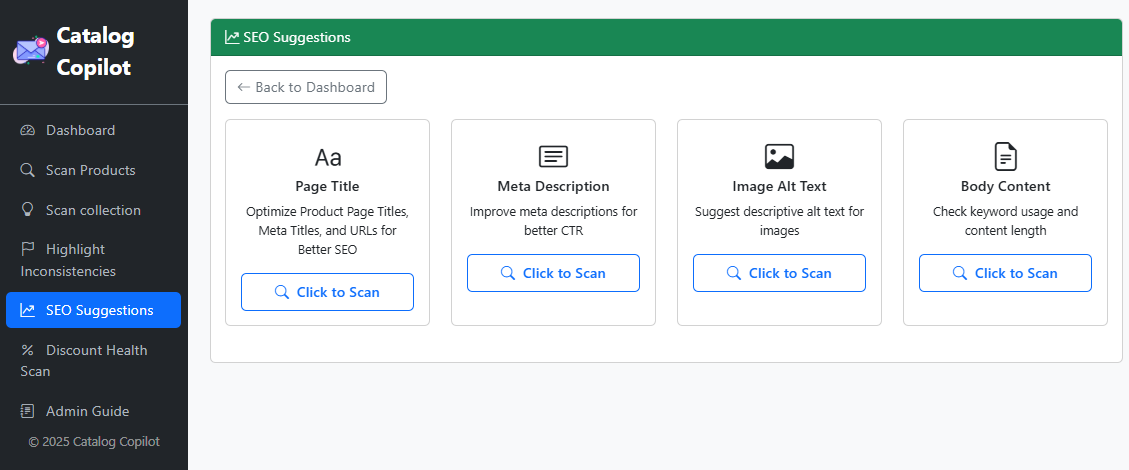Screen dimensions: 1129x470
Task: Click the Highlight Inconsistencies flag icon
Action: pyautogui.click(x=28, y=249)
